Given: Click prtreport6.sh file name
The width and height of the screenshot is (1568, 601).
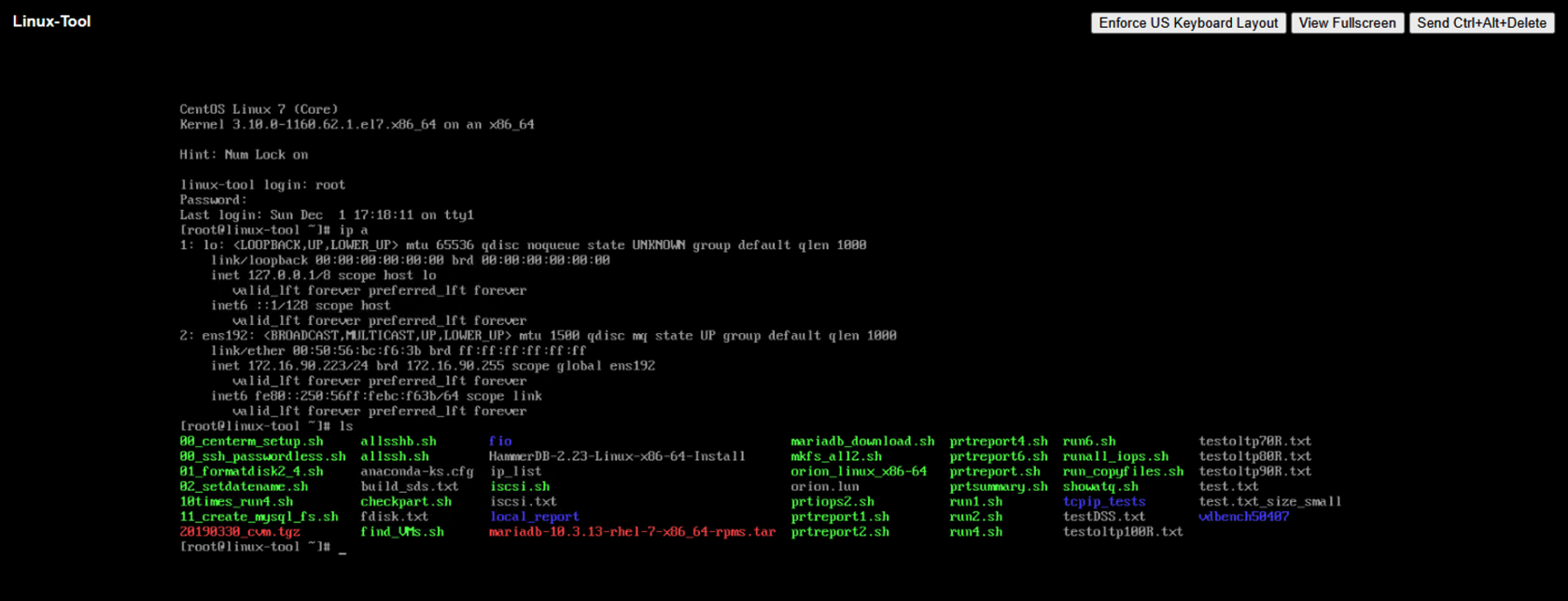Looking at the screenshot, I should point(999,456).
